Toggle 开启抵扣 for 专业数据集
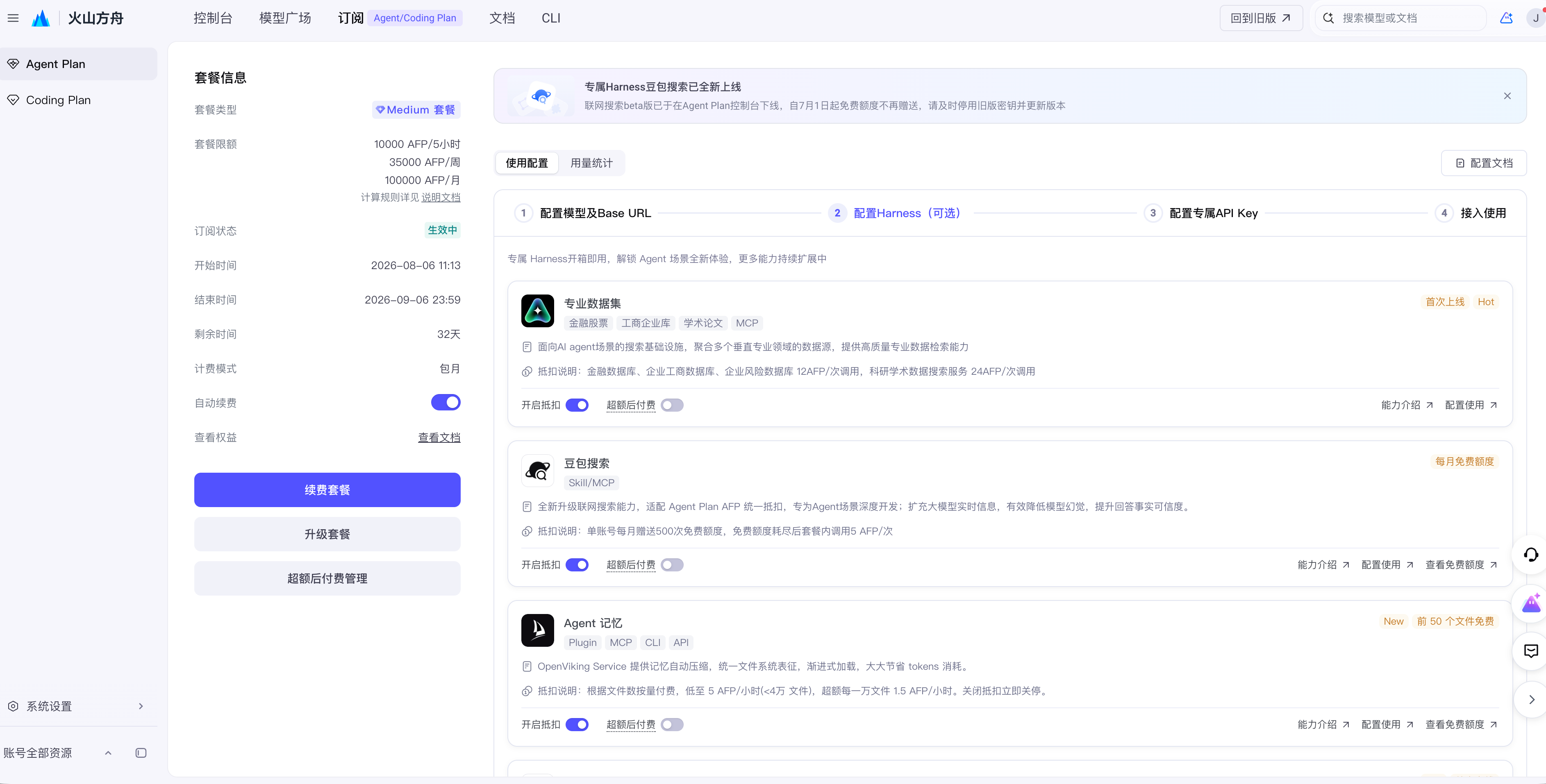Viewport: 1546px width, 784px height. (577, 405)
